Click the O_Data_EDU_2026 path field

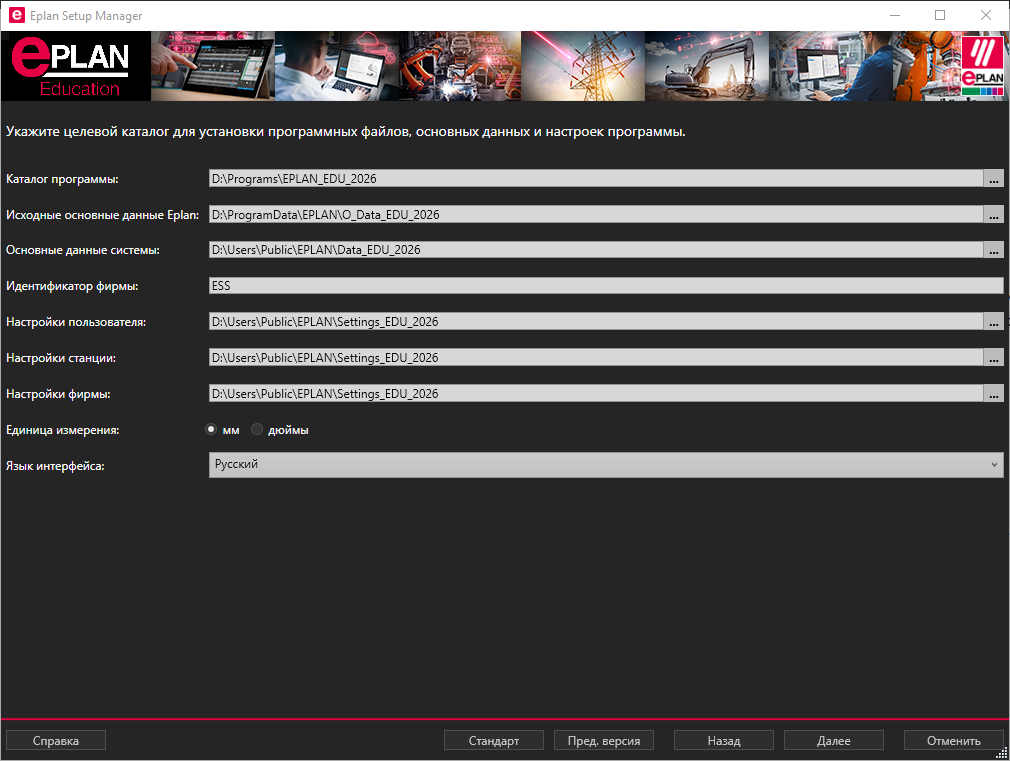click(x=596, y=215)
